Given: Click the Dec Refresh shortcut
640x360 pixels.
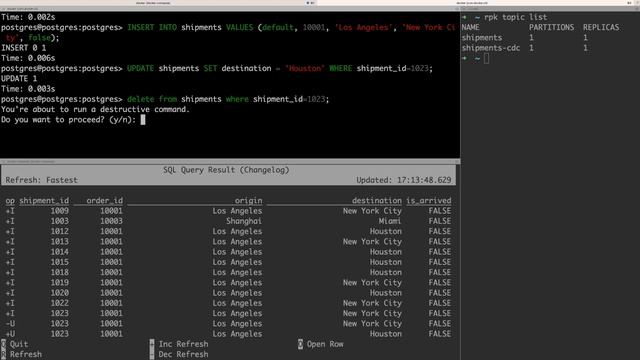Looking at the screenshot, I should coord(179,354).
